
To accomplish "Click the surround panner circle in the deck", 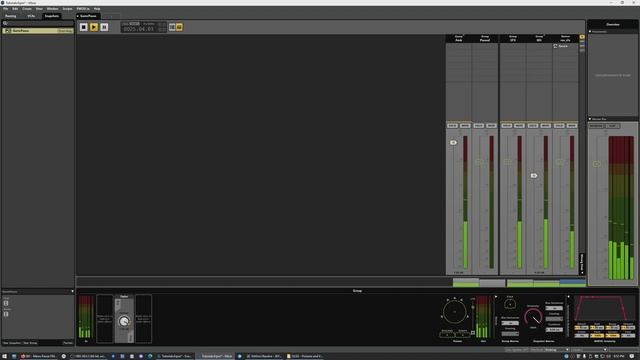I will click(454, 312).
